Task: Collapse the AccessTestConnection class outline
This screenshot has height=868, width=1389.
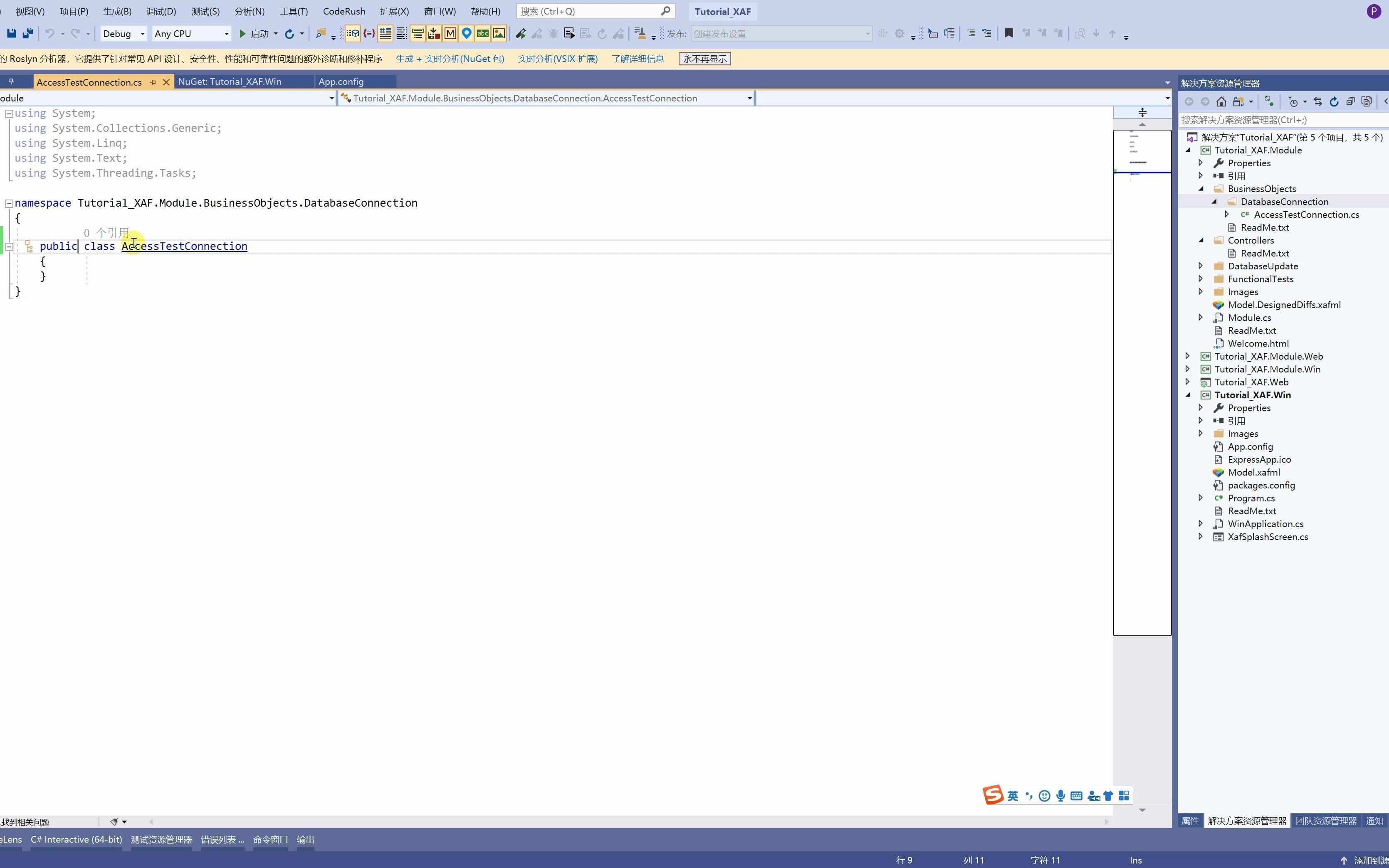Action: point(9,247)
